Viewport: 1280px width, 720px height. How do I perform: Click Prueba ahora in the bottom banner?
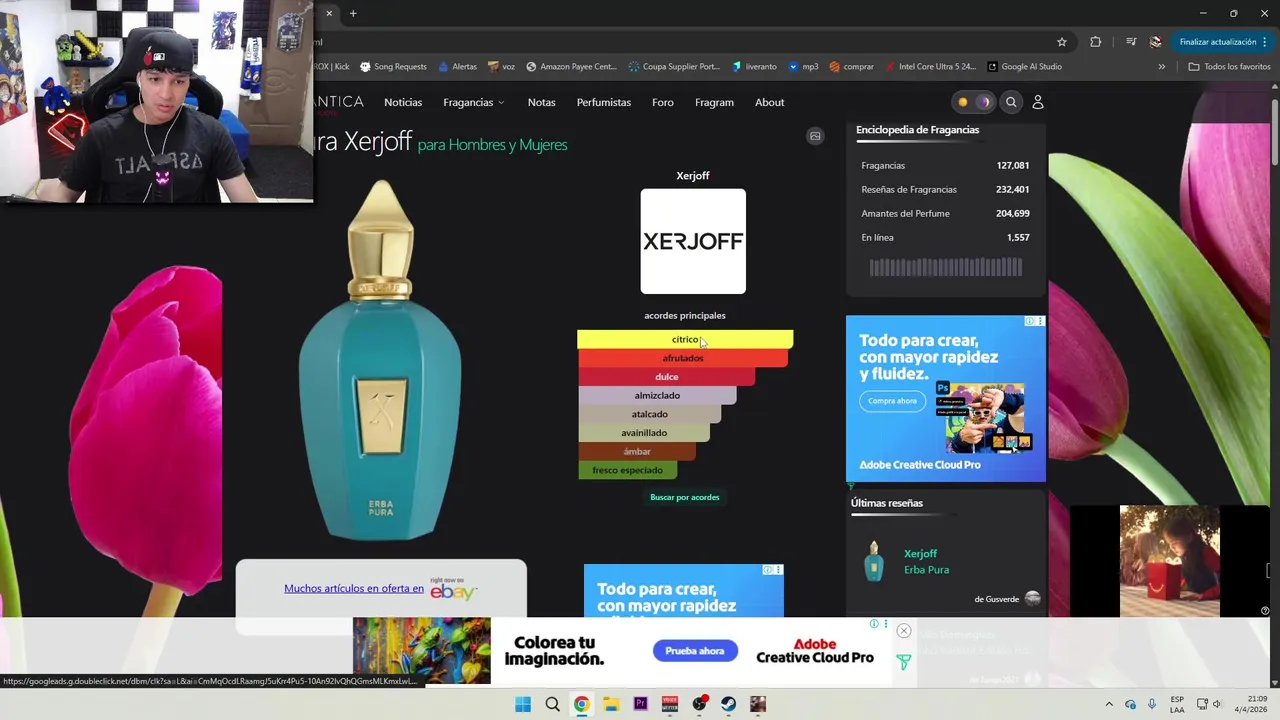(695, 651)
